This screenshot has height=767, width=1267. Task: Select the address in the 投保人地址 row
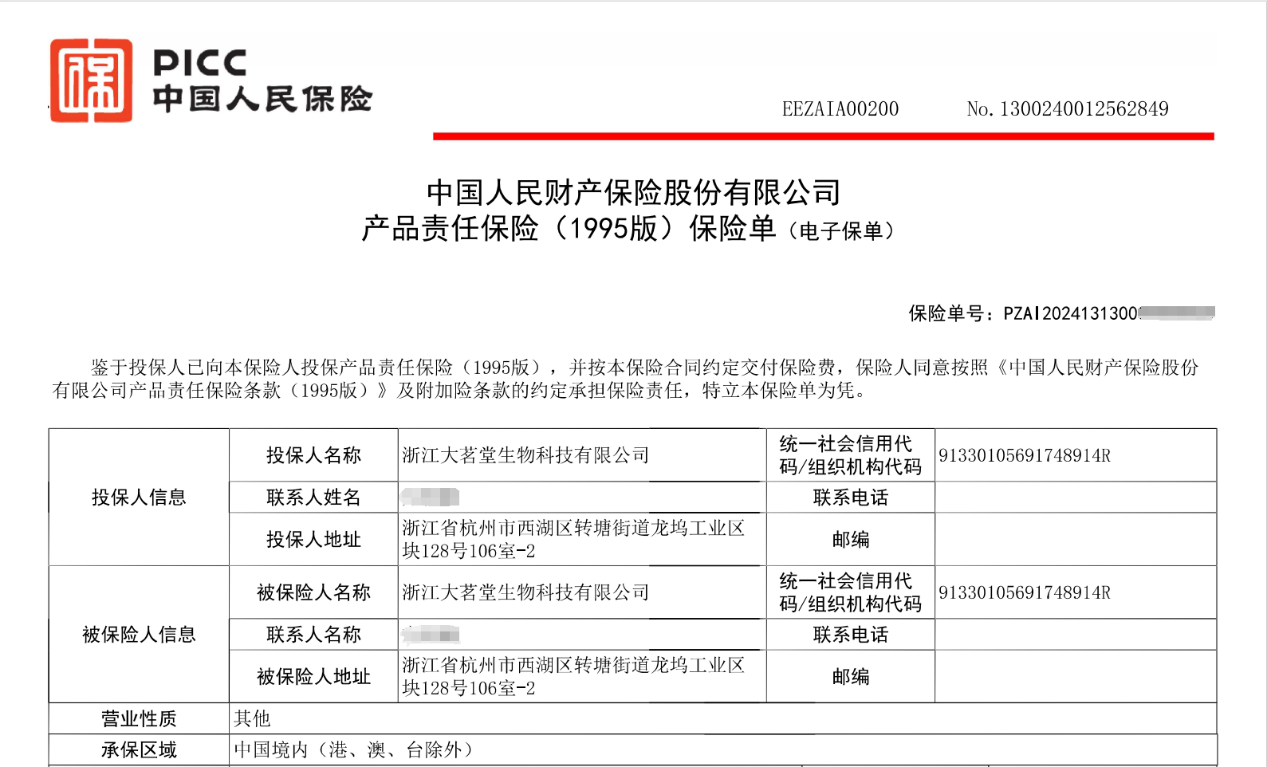pos(573,539)
